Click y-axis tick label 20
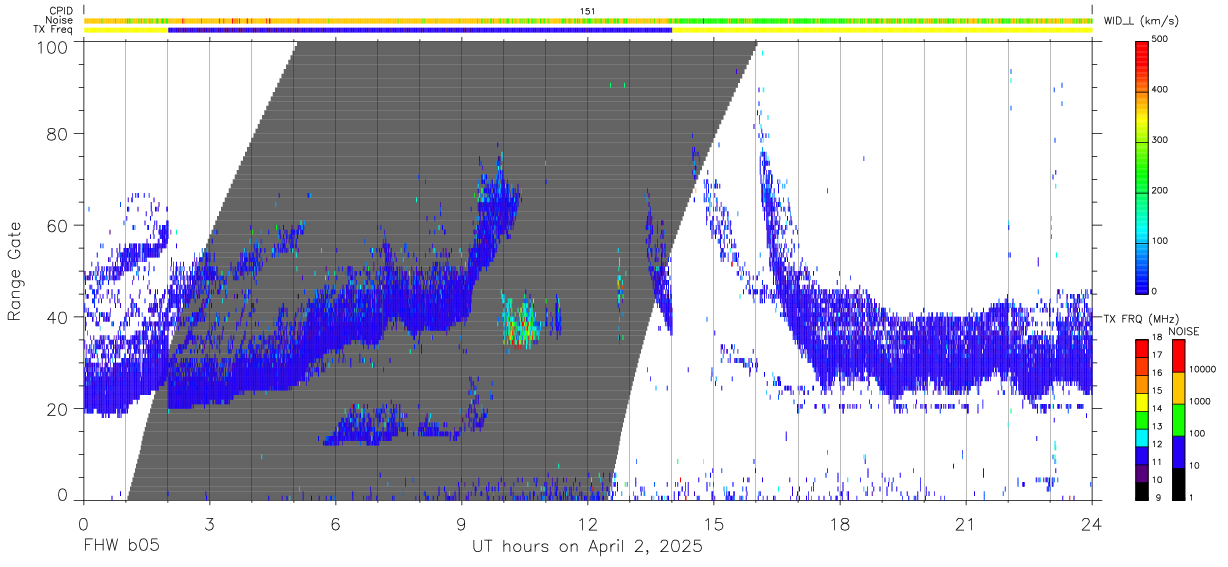Image resolution: width=1228 pixels, height=567 pixels. tap(58, 409)
